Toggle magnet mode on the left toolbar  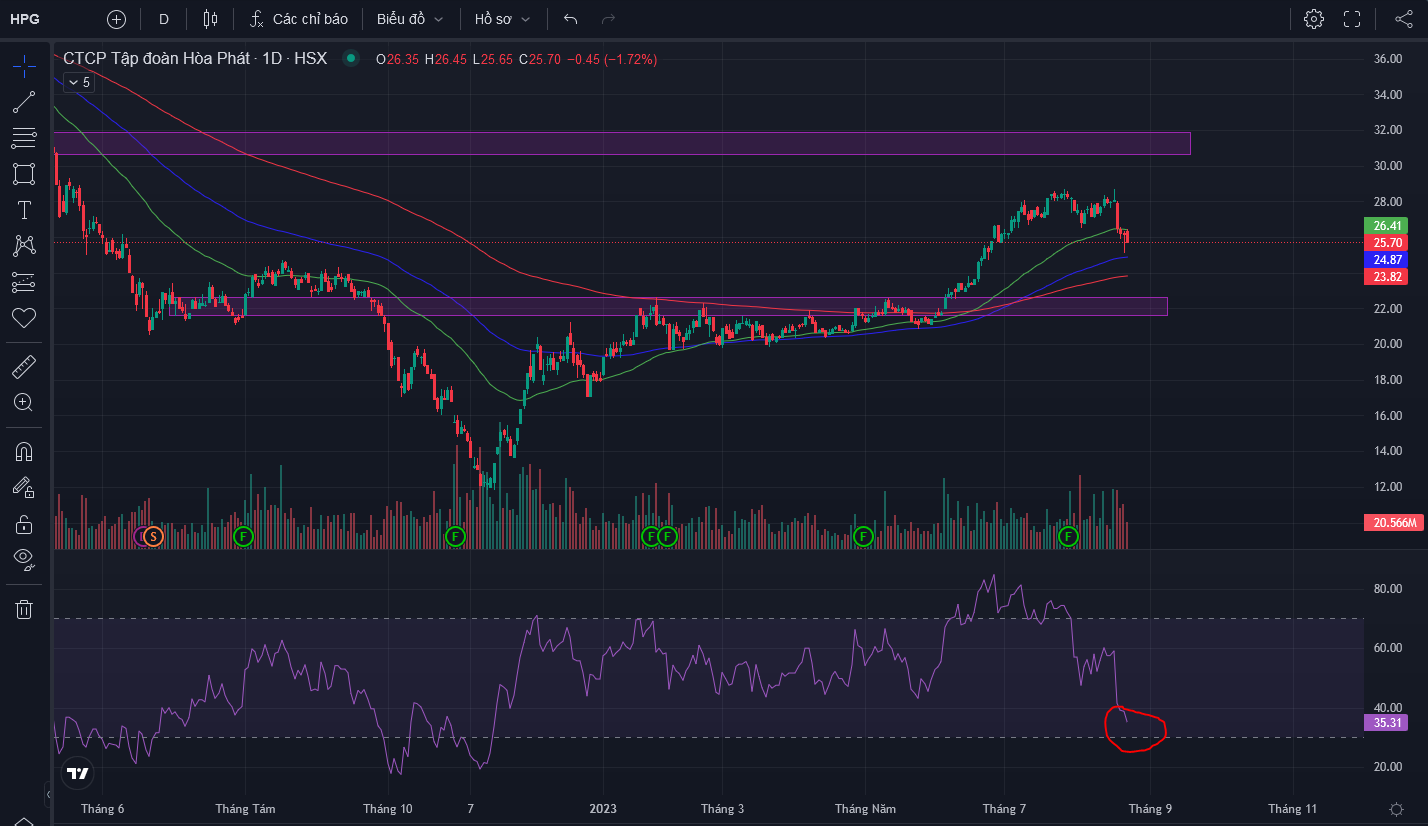click(24, 451)
